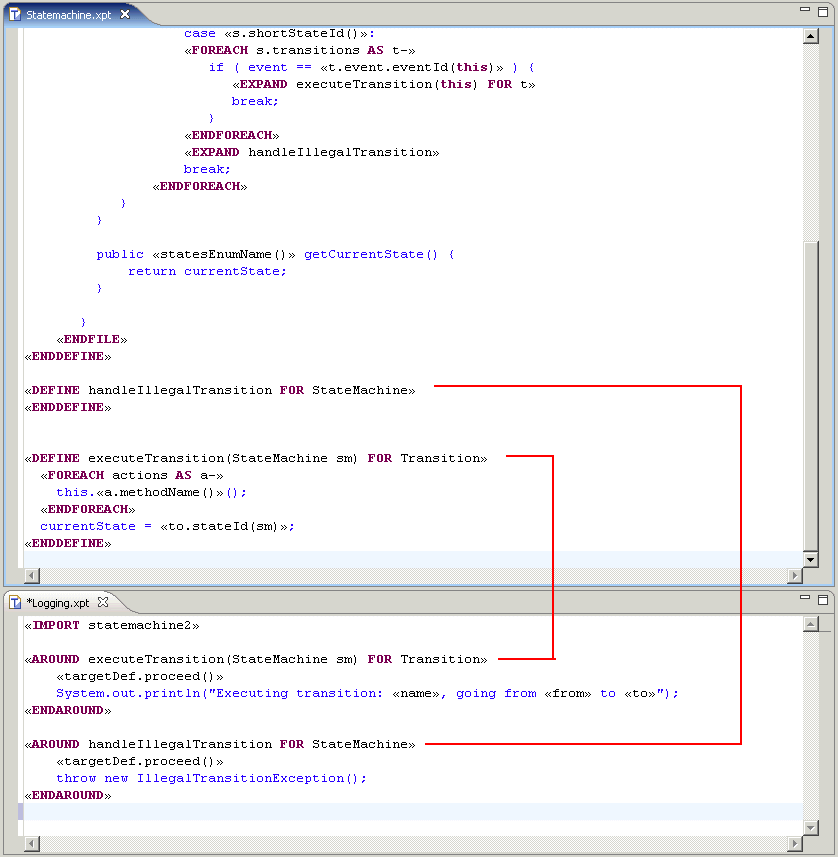Click scroll-up arrow in Logging editor
Screen dimensions: 838x857
point(811,624)
